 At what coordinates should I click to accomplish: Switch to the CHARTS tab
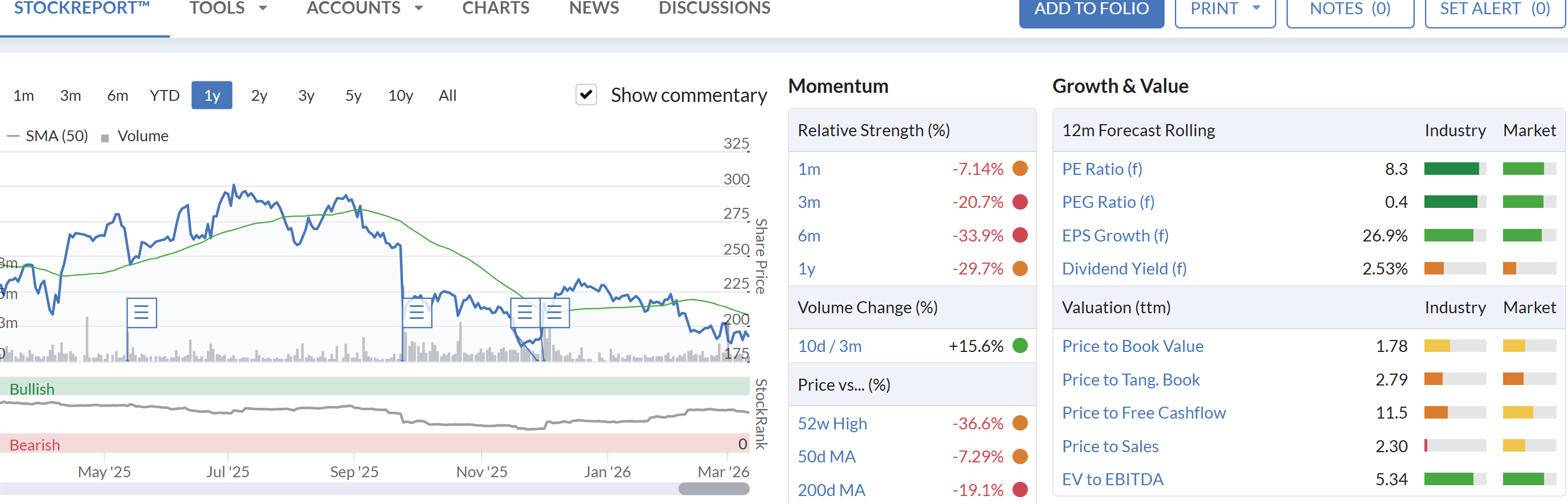(x=496, y=9)
